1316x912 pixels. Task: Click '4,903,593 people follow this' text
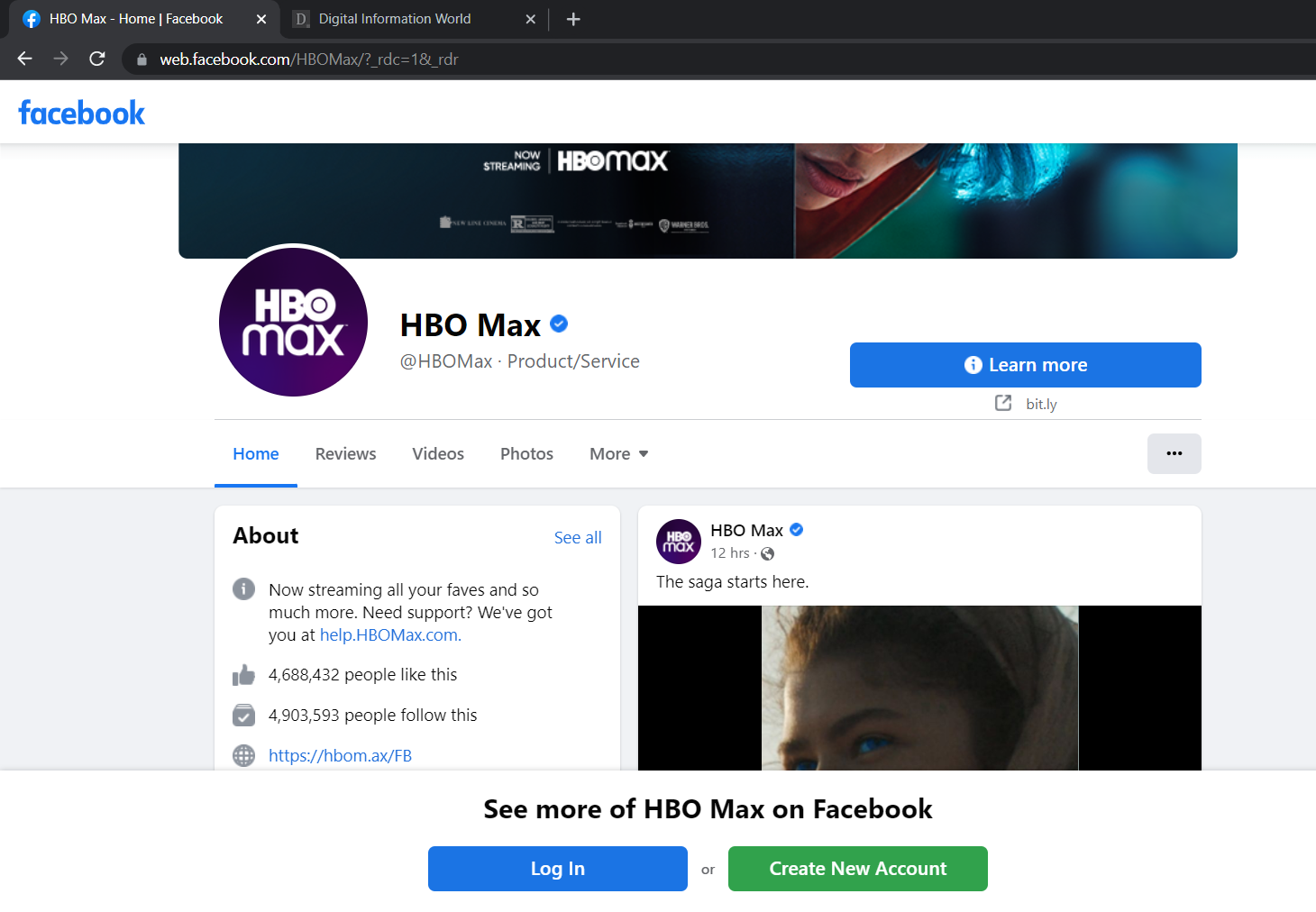[x=372, y=716]
